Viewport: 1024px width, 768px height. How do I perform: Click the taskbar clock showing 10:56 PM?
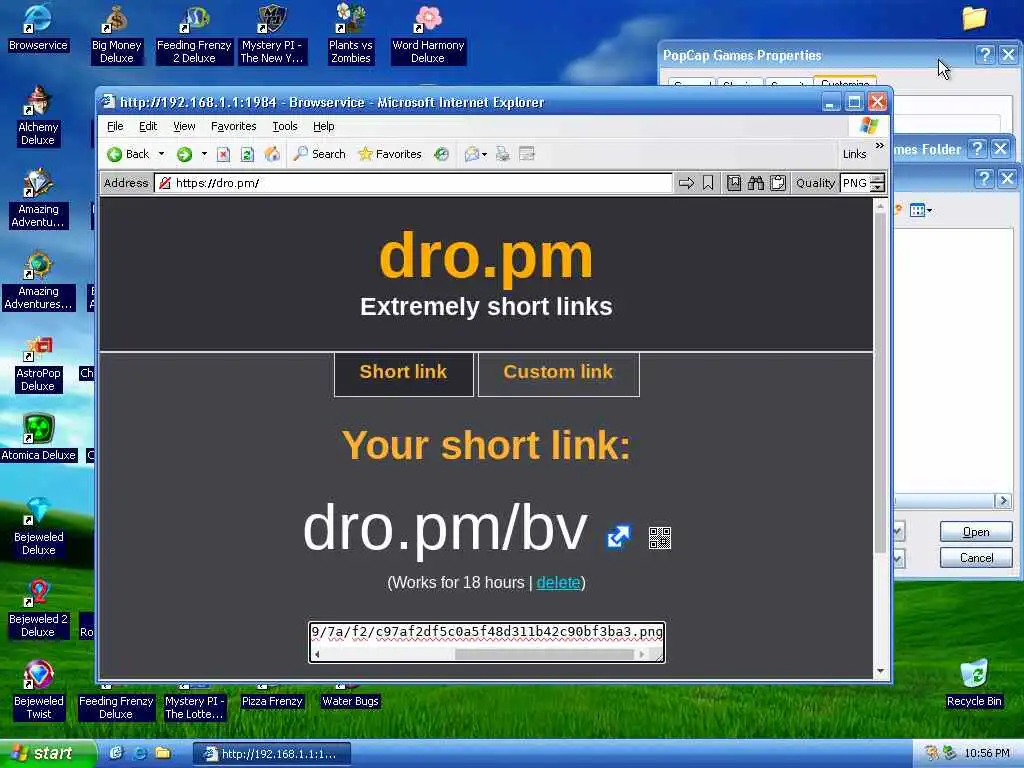(987, 754)
